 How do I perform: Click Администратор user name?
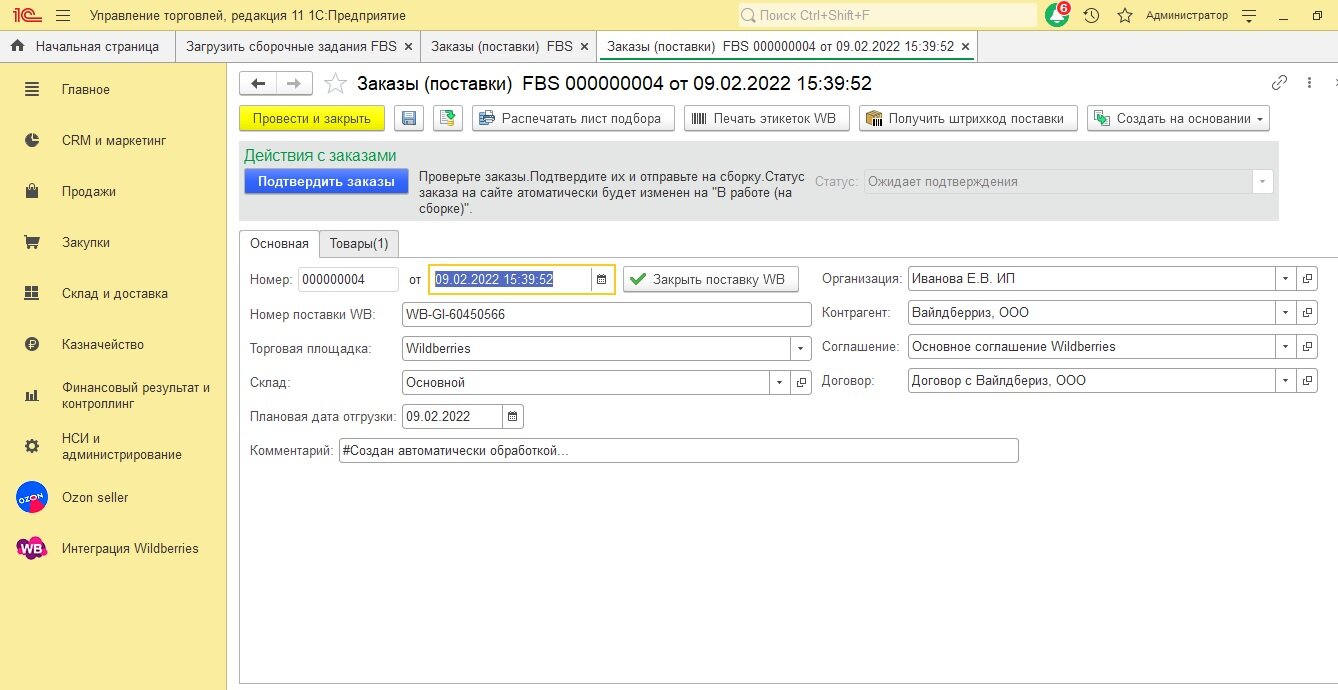(x=1187, y=15)
